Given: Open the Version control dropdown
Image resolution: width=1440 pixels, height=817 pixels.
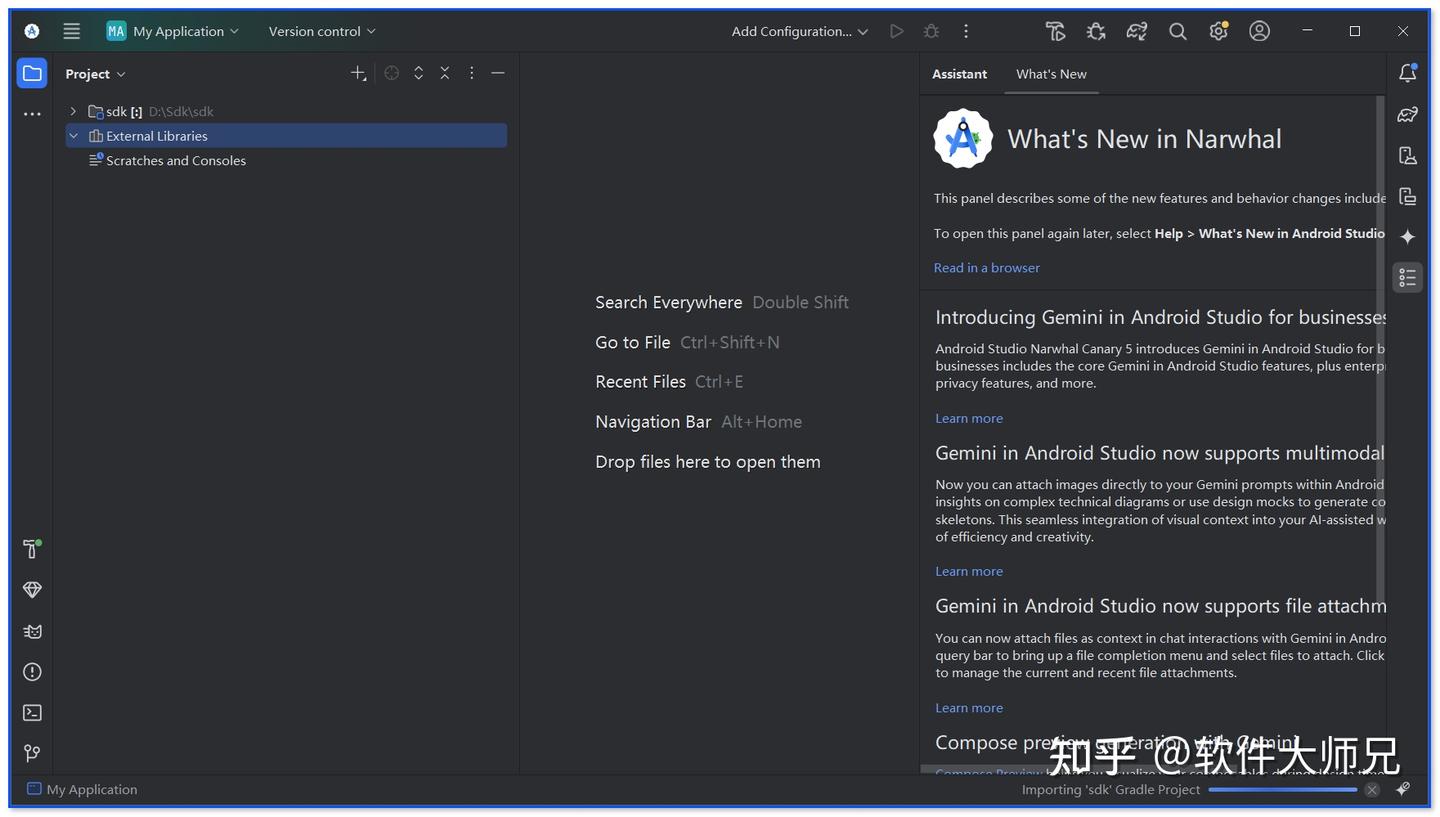Looking at the screenshot, I should tap(322, 31).
